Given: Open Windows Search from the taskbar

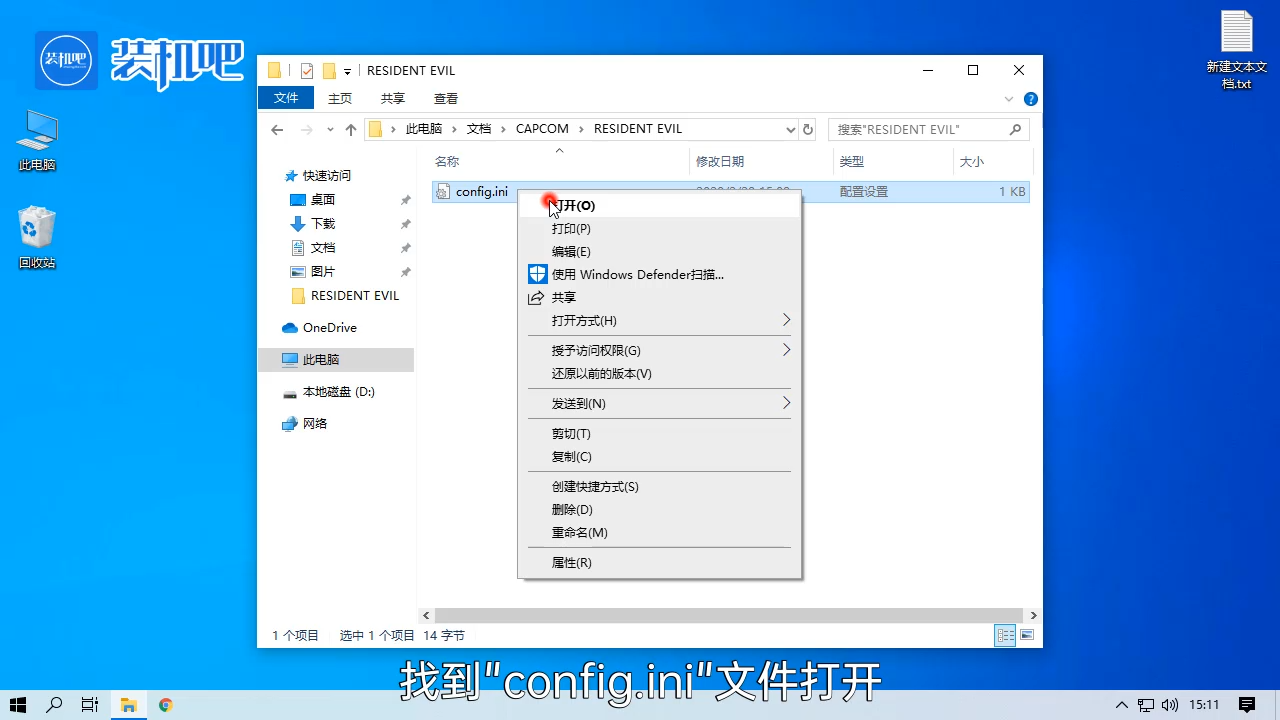Looking at the screenshot, I should [x=54, y=705].
